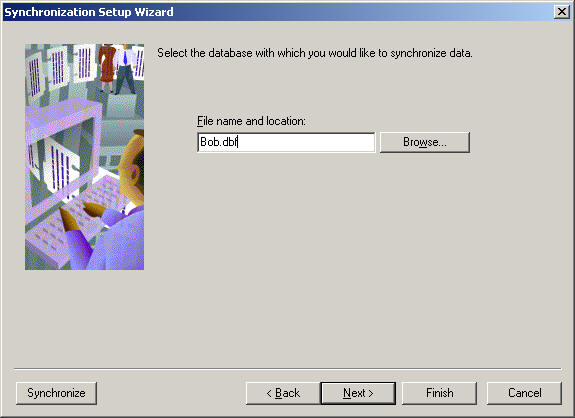This screenshot has height=418, width=575.
Task: Advance the wizard with Next
Action: click(358, 393)
